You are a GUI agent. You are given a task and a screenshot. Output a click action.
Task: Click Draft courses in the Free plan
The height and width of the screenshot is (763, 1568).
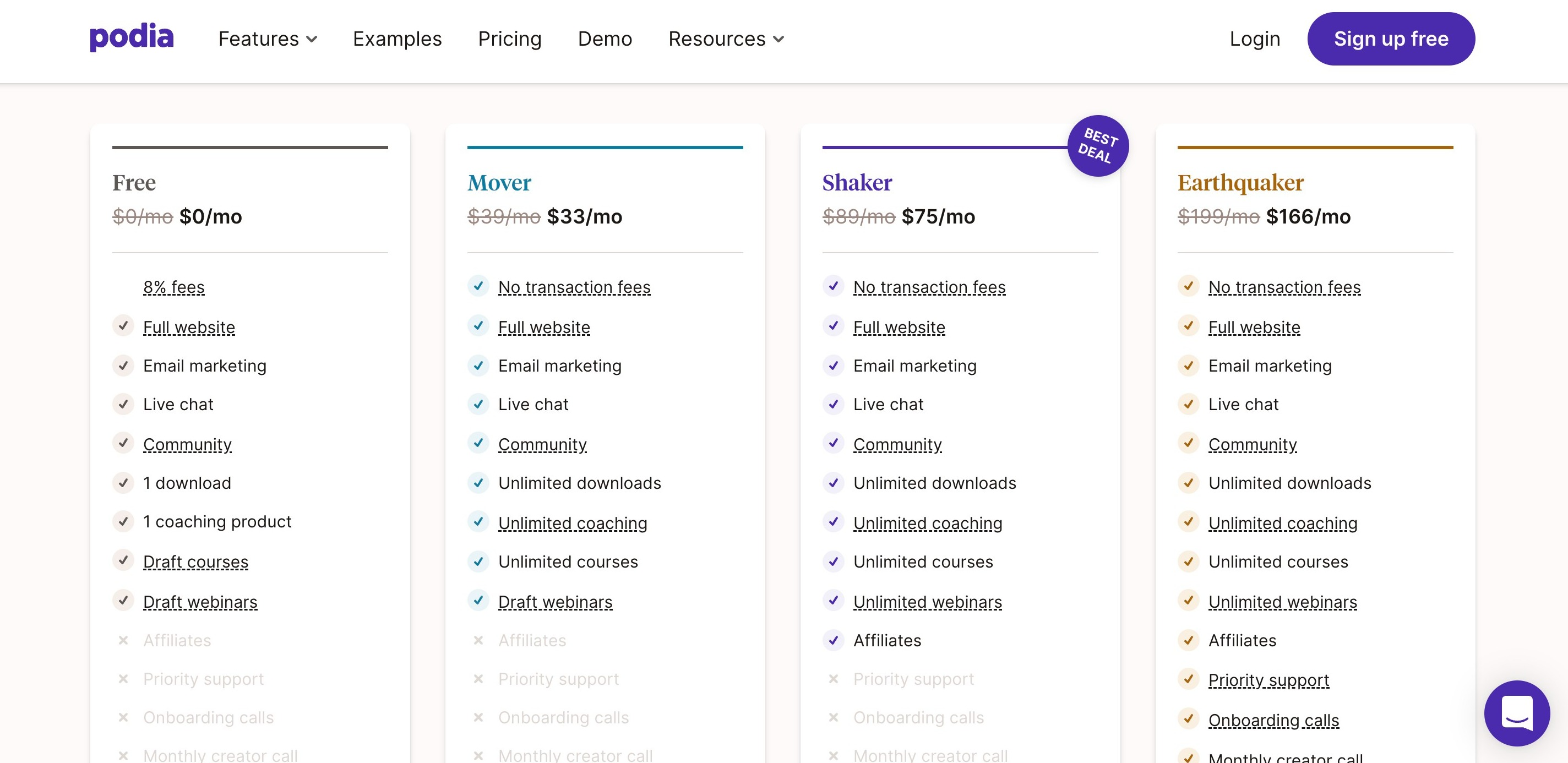coord(195,562)
